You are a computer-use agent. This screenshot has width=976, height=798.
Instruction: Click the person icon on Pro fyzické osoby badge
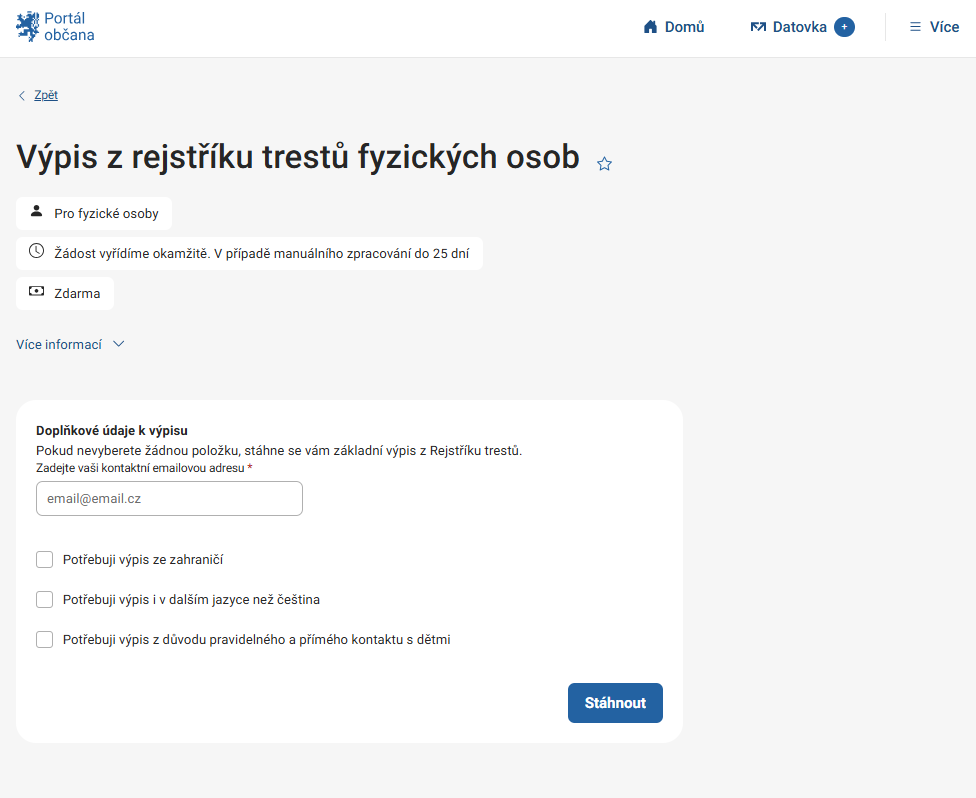point(36,211)
